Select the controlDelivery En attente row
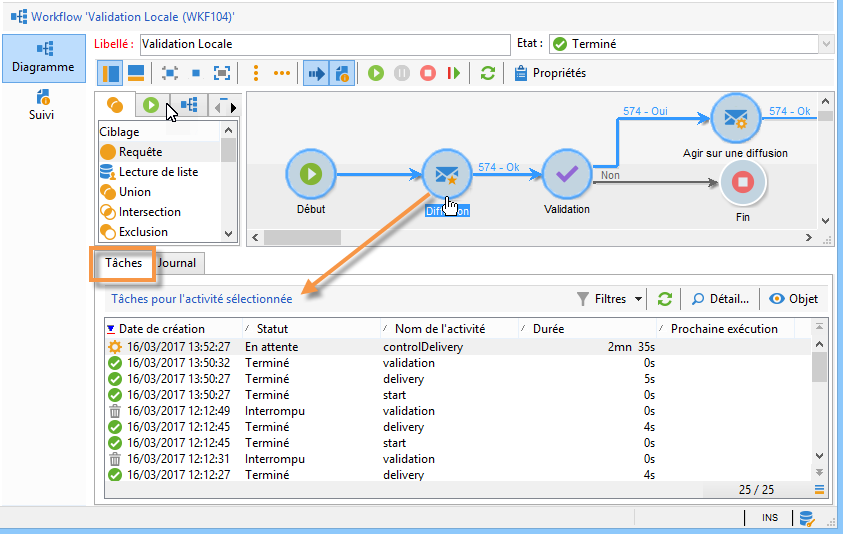Image resolution: width=852 pixels, height=546 pixels. coord(458,347)
